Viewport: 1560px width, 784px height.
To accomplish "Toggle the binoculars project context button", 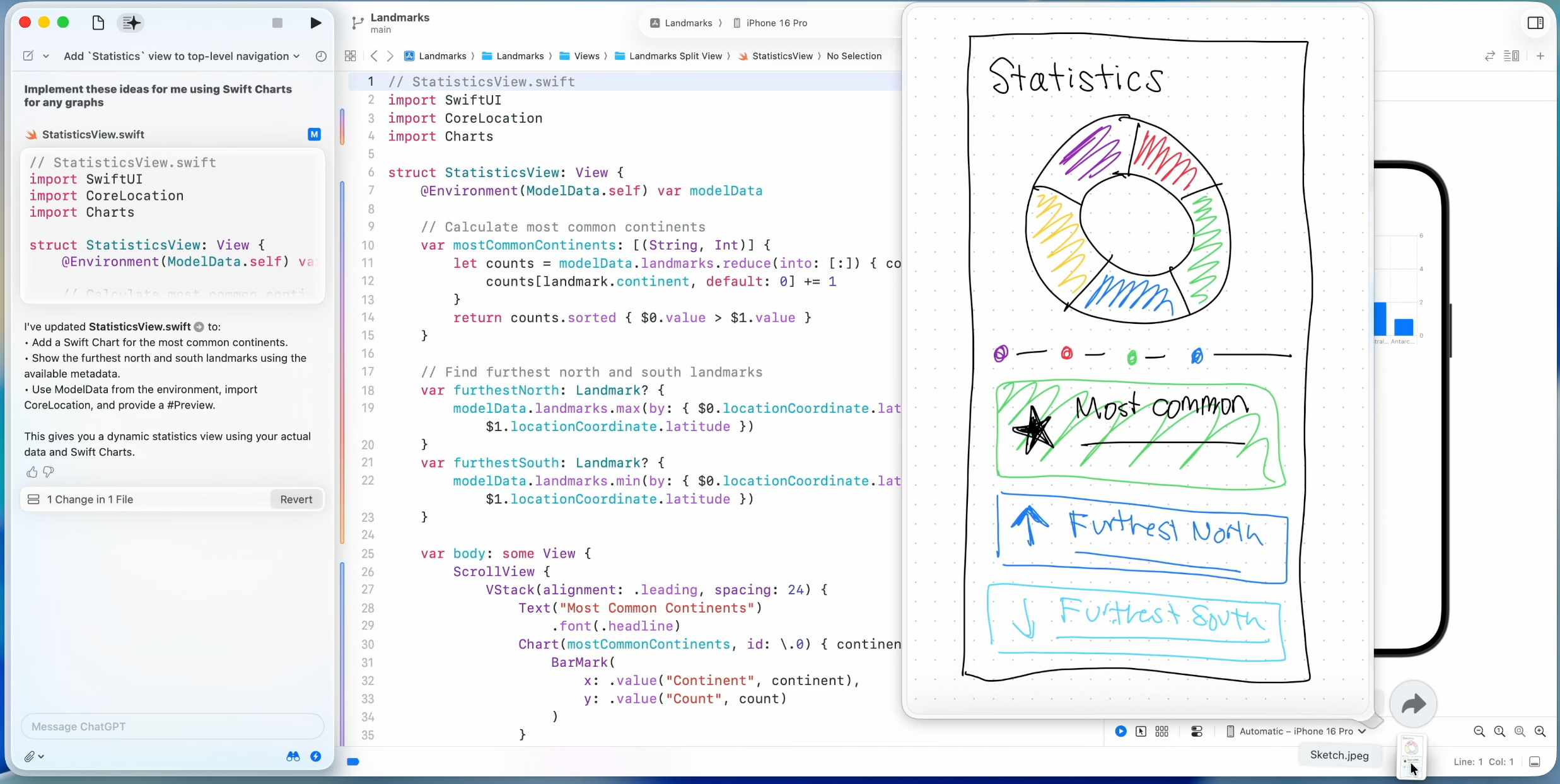I will [293, 756].
